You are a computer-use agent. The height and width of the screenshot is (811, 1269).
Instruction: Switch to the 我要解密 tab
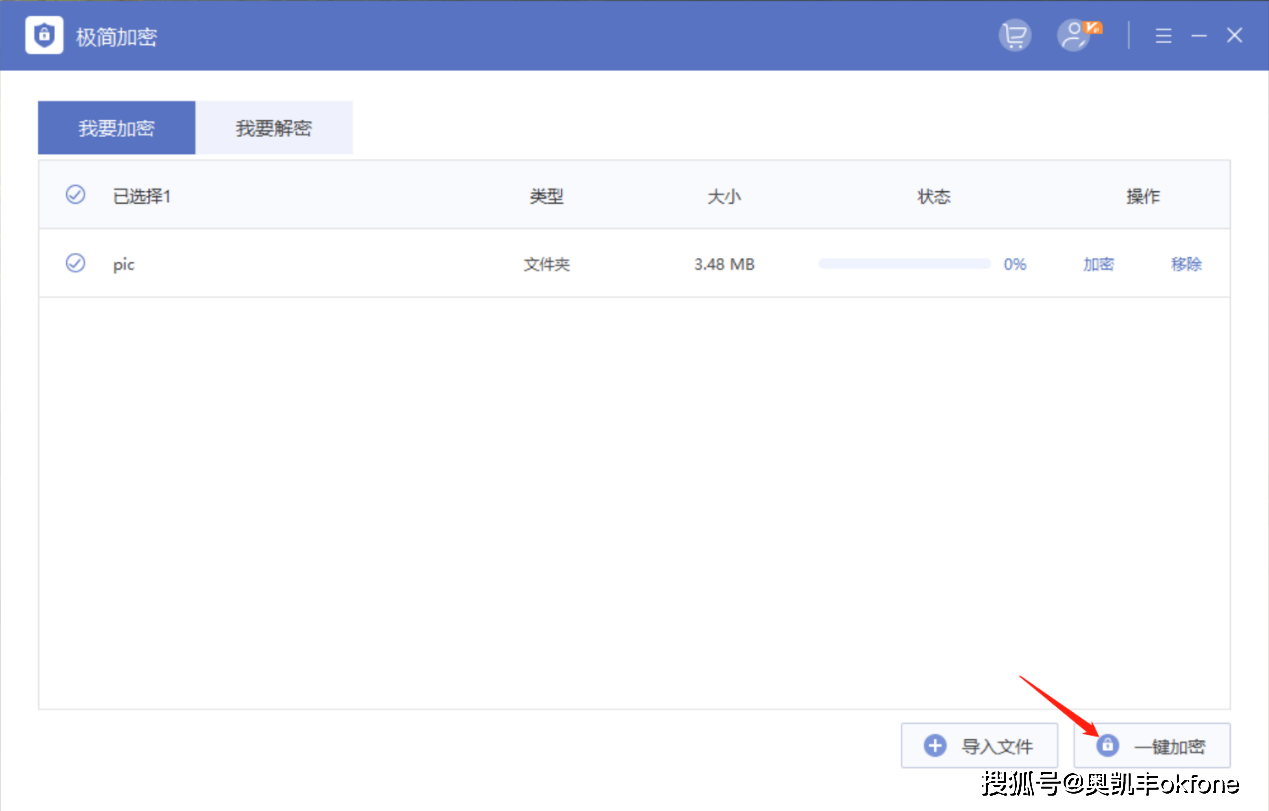[x=274, y=128]
